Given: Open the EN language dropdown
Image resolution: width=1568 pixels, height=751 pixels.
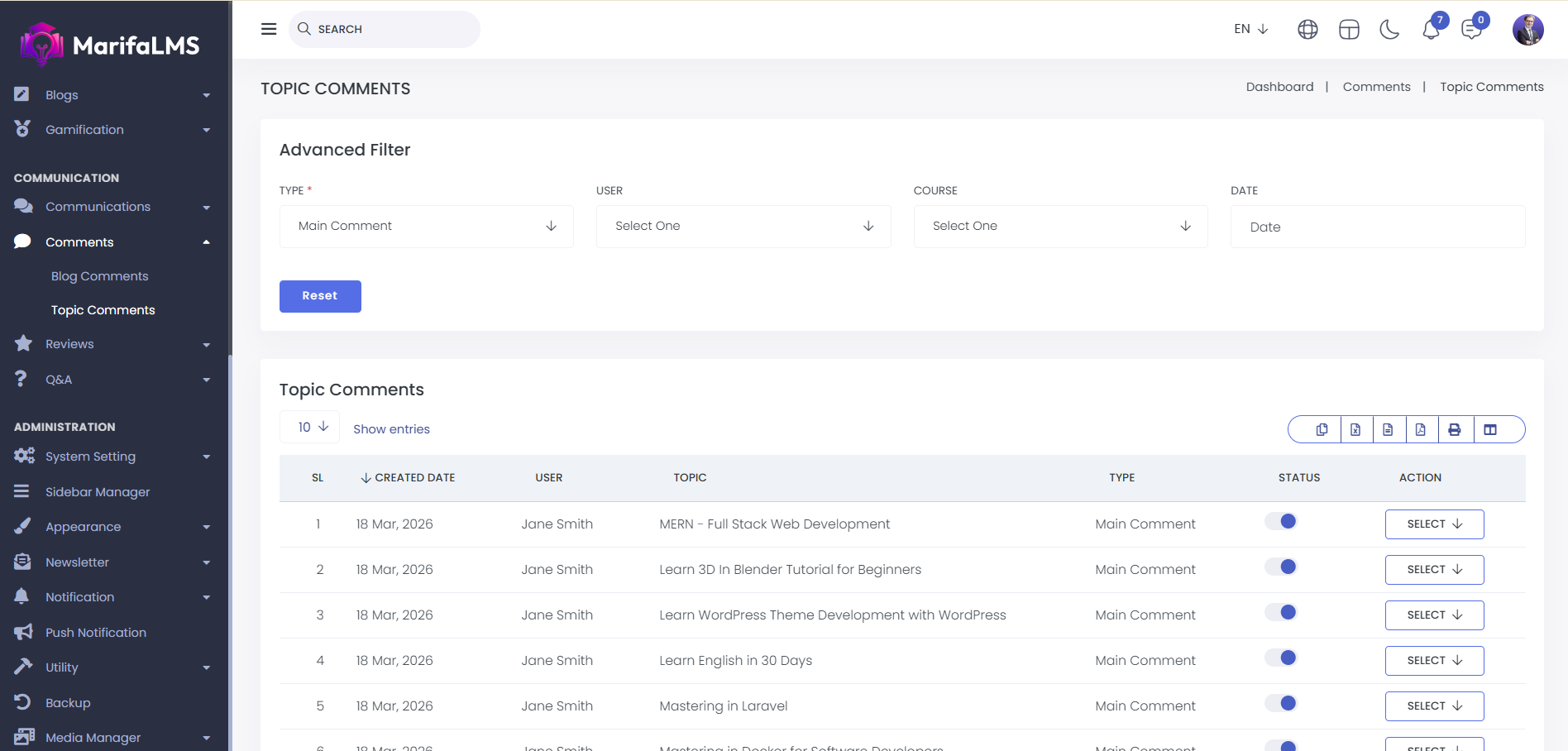Looking at the screenshot, I should [1250, 29].
